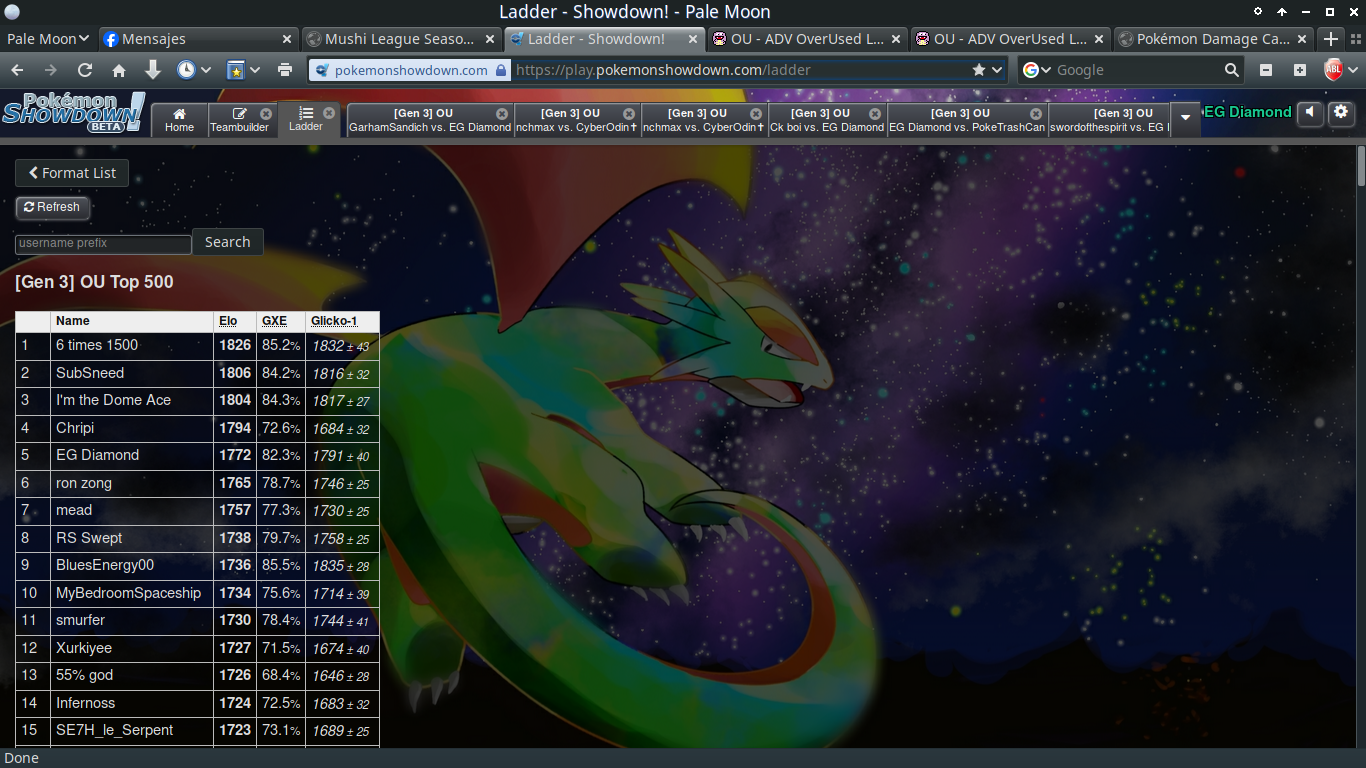Close the Ladder Showdown tab

pyautogui.click(x=329, y=113)
